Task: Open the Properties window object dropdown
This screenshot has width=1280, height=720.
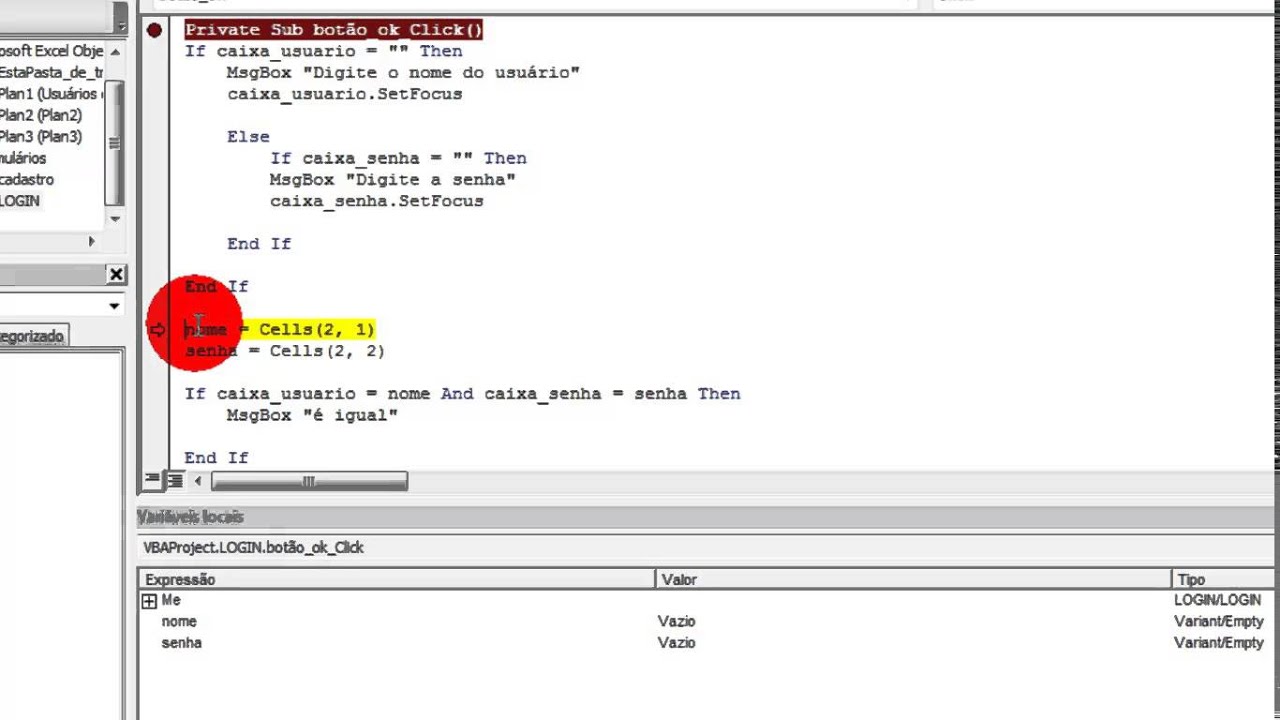Action: pos(114,306)
